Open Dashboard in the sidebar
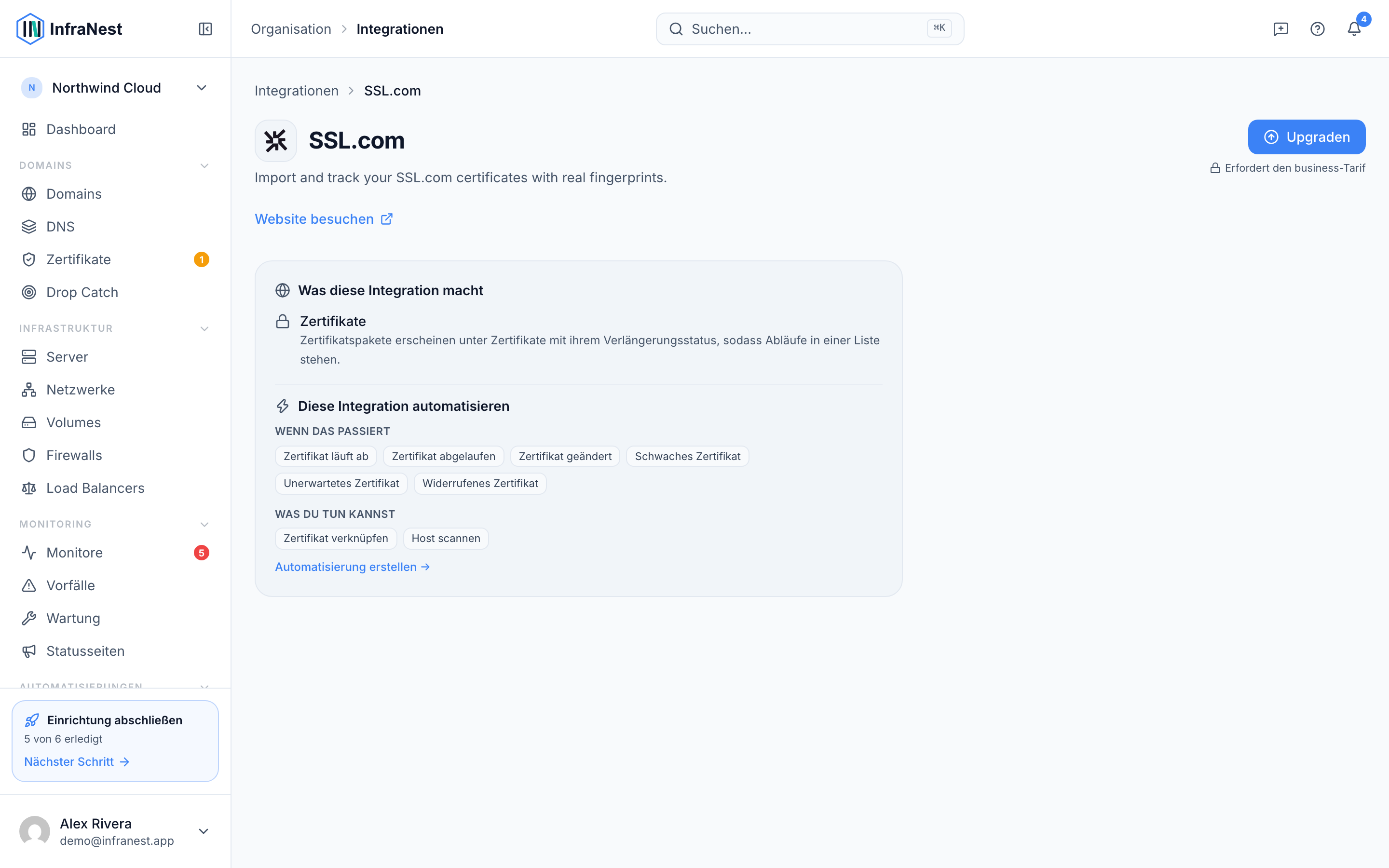The image size is (1389, 868). pyautogui.click(x=115, y=129)
